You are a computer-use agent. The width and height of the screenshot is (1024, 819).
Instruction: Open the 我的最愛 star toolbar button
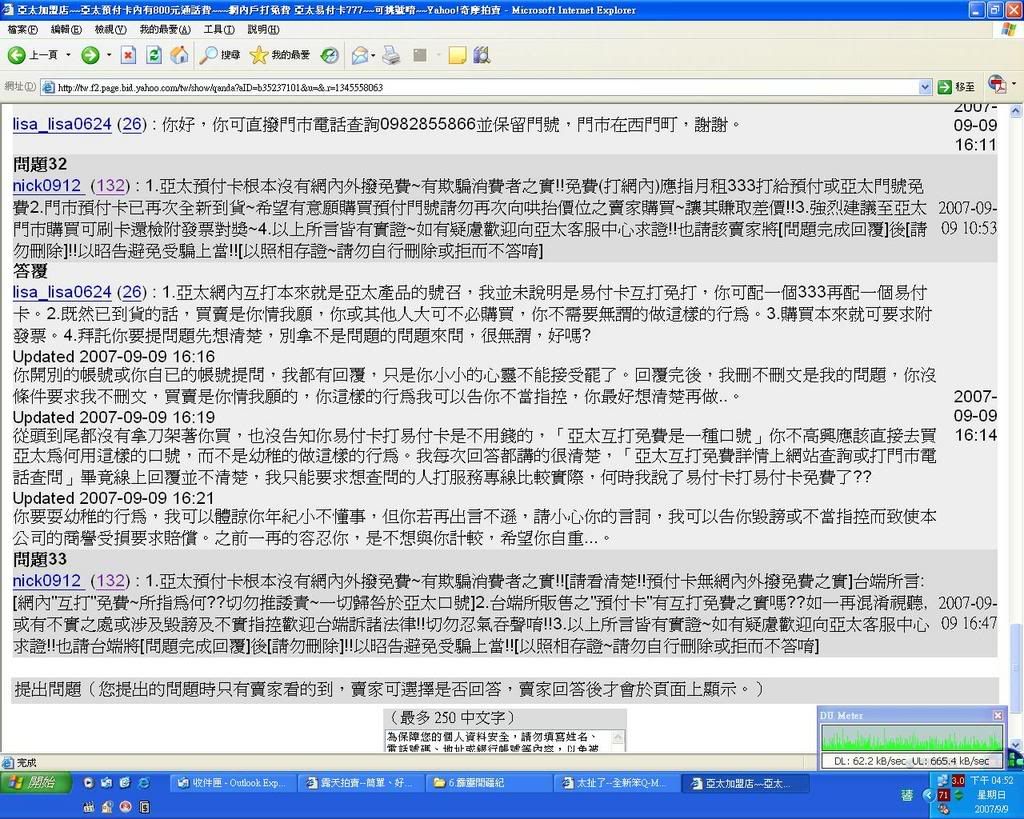pyautogui.click(x=280, y=56)
